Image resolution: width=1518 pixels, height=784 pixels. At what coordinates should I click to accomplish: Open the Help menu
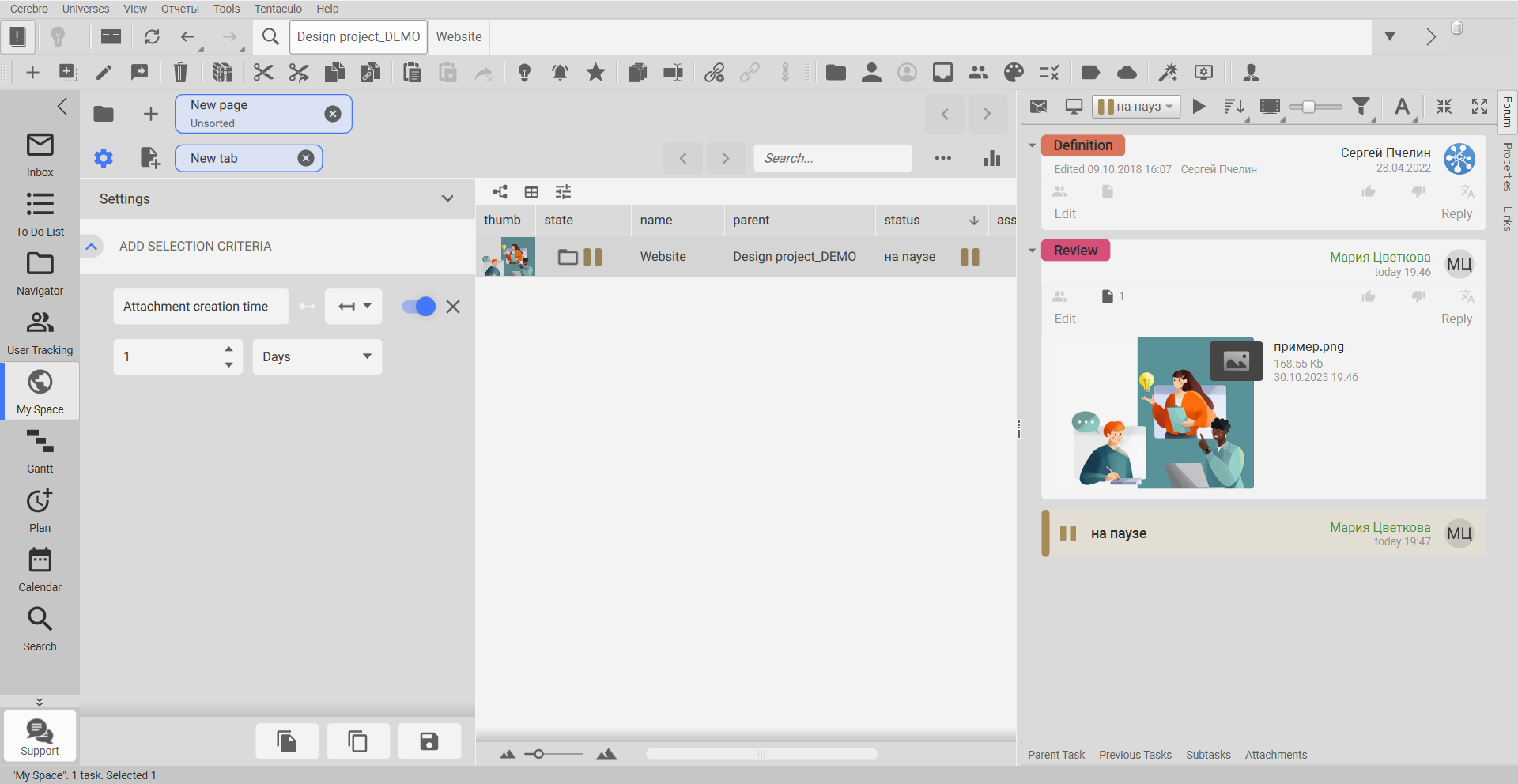coord(327,9)
